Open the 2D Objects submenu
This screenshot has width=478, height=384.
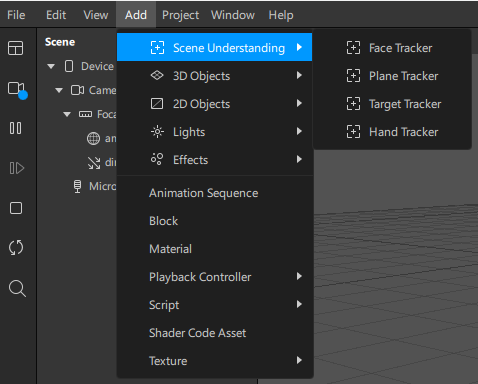(x=214, y=104)
